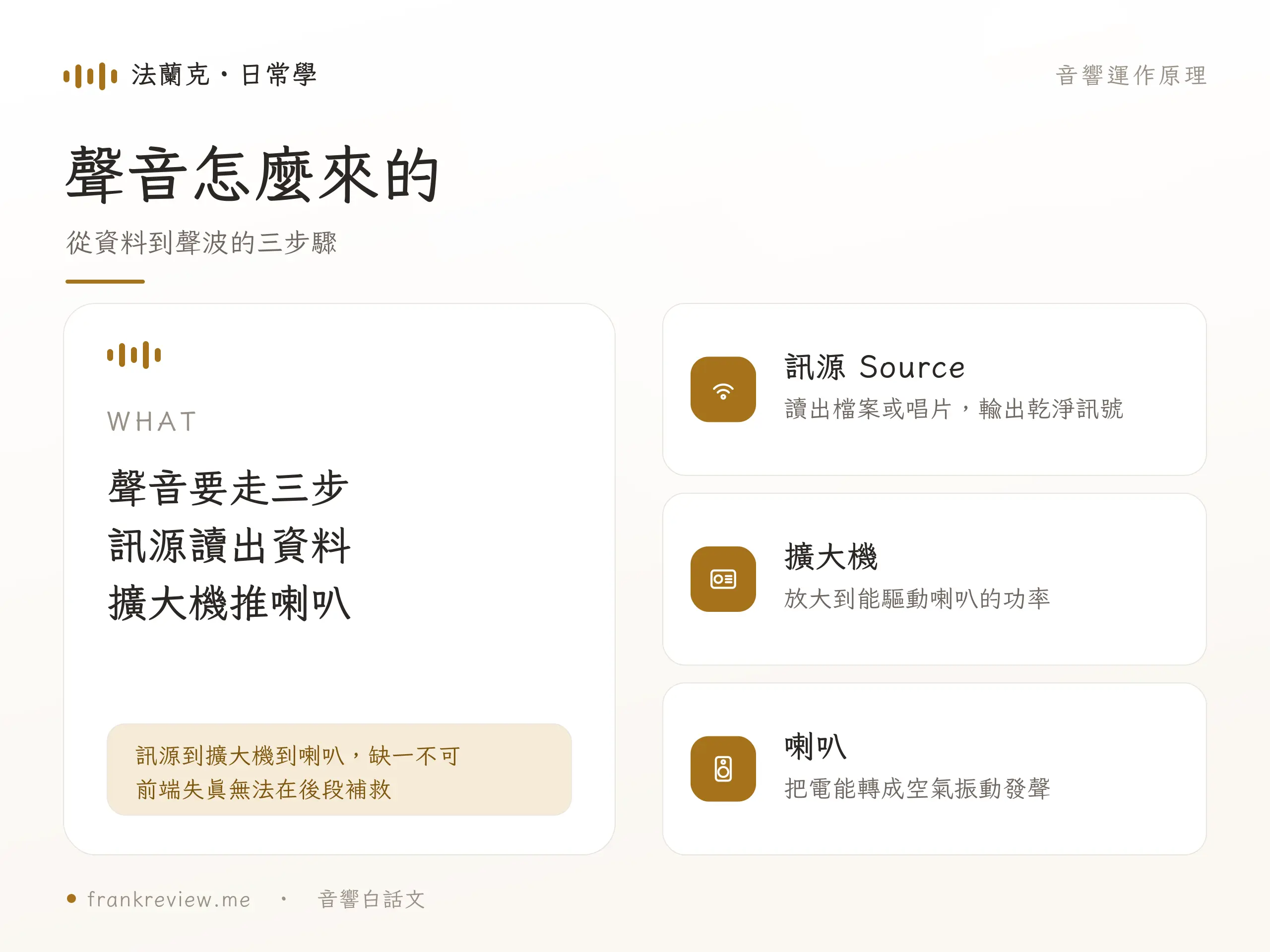Click the heading 訊源 Source

[x=875, y=367]
